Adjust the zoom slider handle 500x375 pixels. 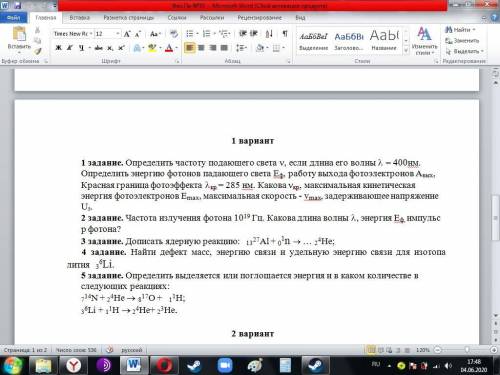(467, 350)
